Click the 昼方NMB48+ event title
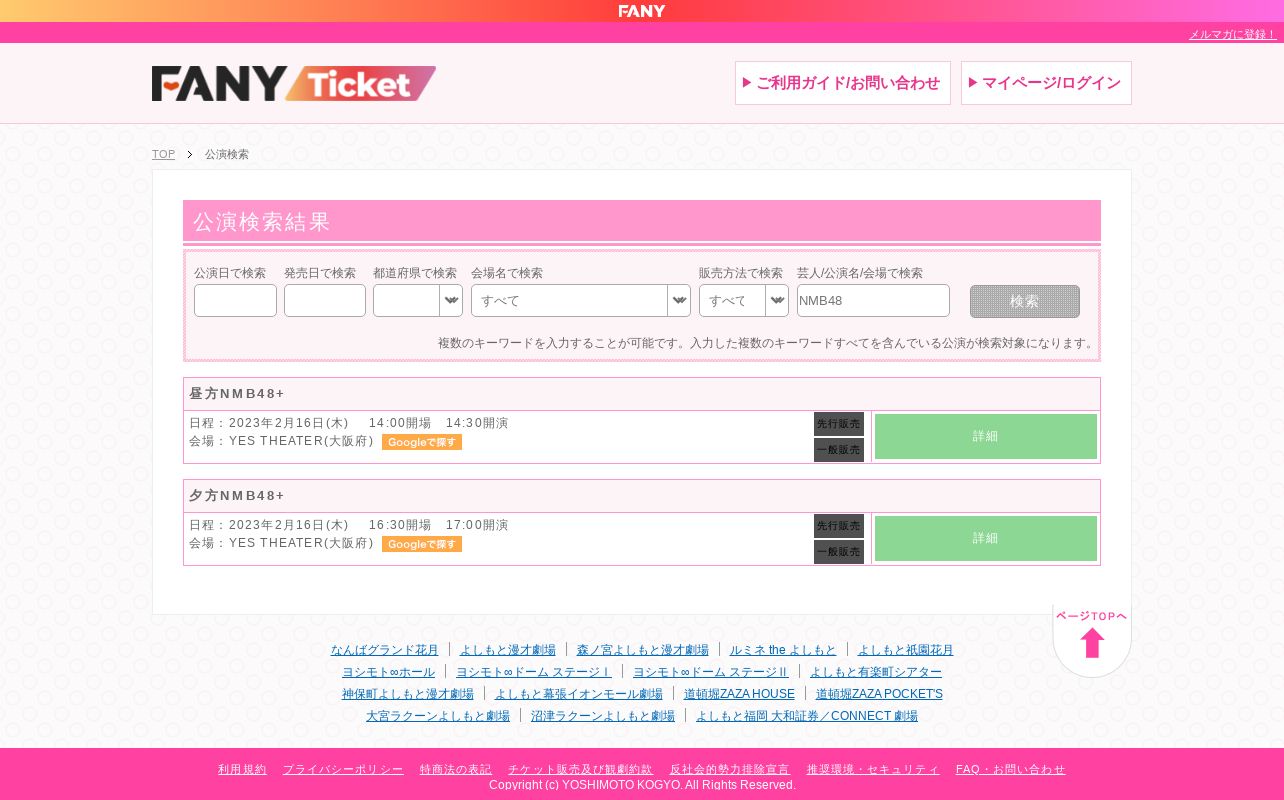The width and height of the screenshot is (1284, 800). coord(237,394)
